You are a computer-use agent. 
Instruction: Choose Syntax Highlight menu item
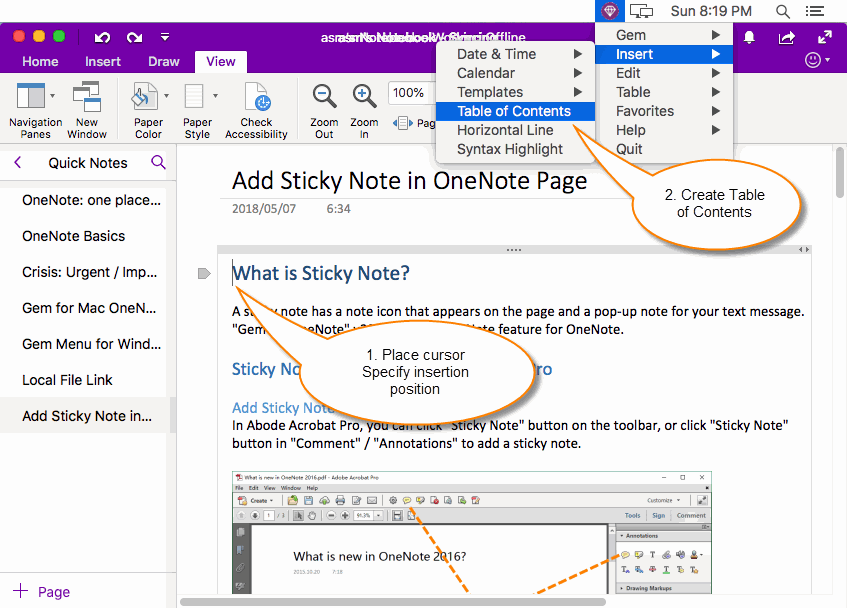(x=515, y=149)
